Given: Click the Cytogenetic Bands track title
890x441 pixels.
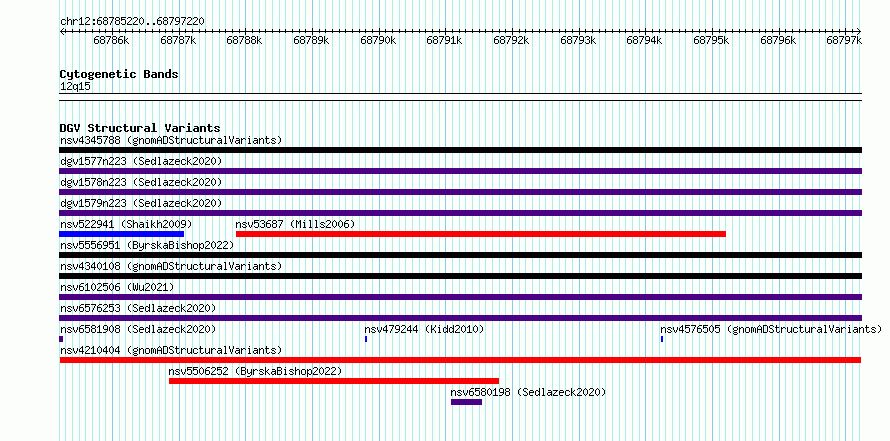Looking at the screenshot, I should coord(119,74).
